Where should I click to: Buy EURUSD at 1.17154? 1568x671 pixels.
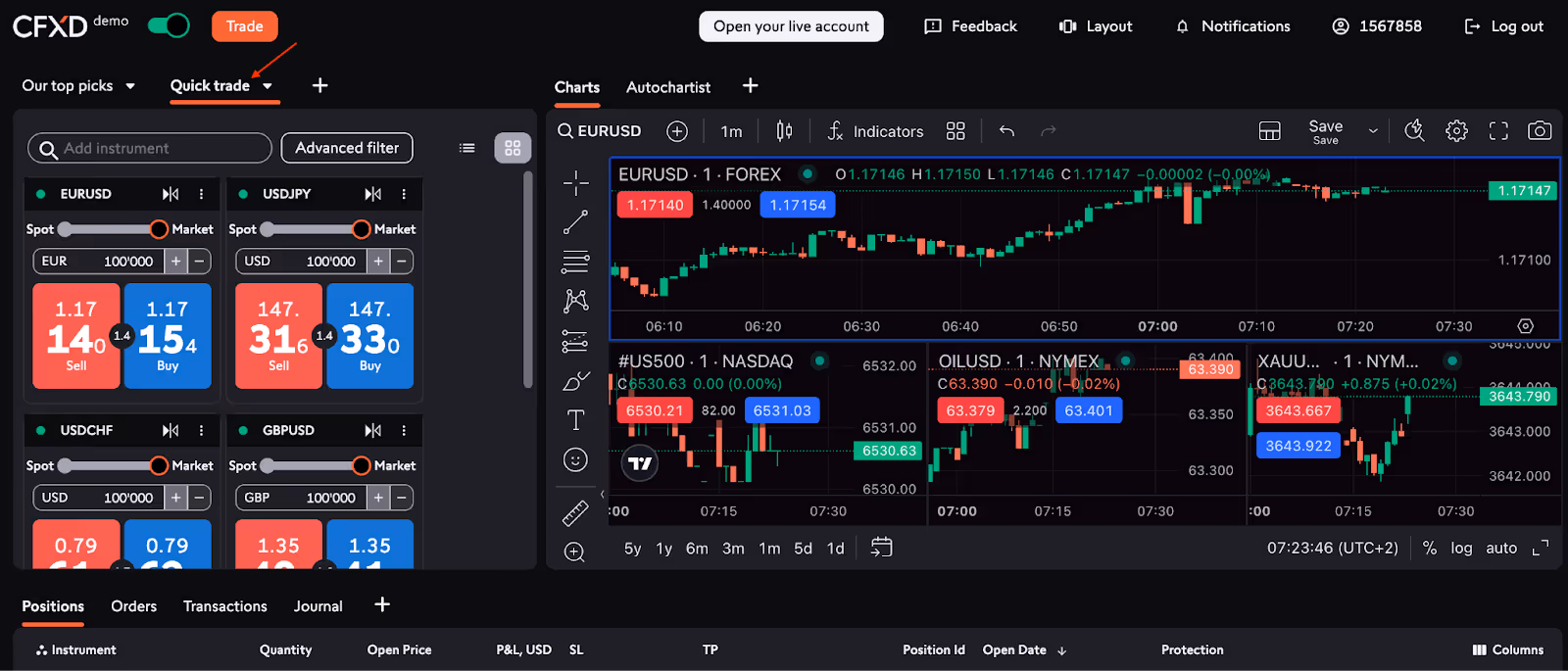pos(168,336)
